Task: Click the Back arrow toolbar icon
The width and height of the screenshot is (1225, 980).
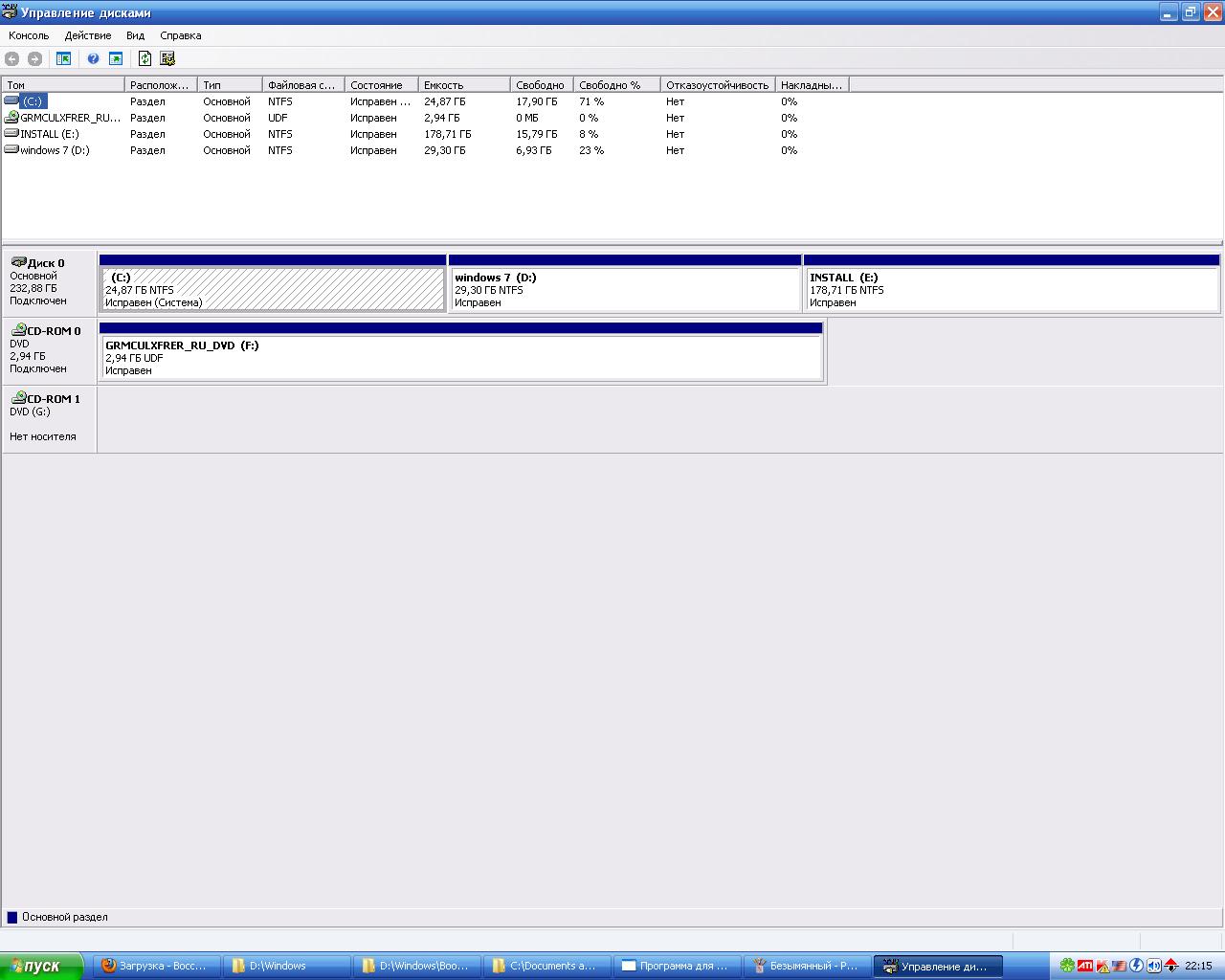Action: [x=12, y=58]
